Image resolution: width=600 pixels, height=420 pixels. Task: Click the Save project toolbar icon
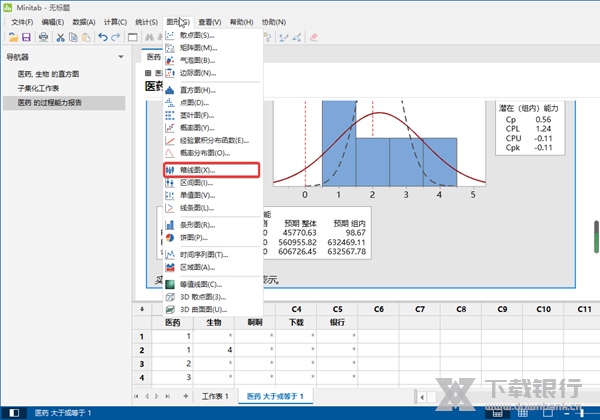pyautogui.click(x=27, y=37)
